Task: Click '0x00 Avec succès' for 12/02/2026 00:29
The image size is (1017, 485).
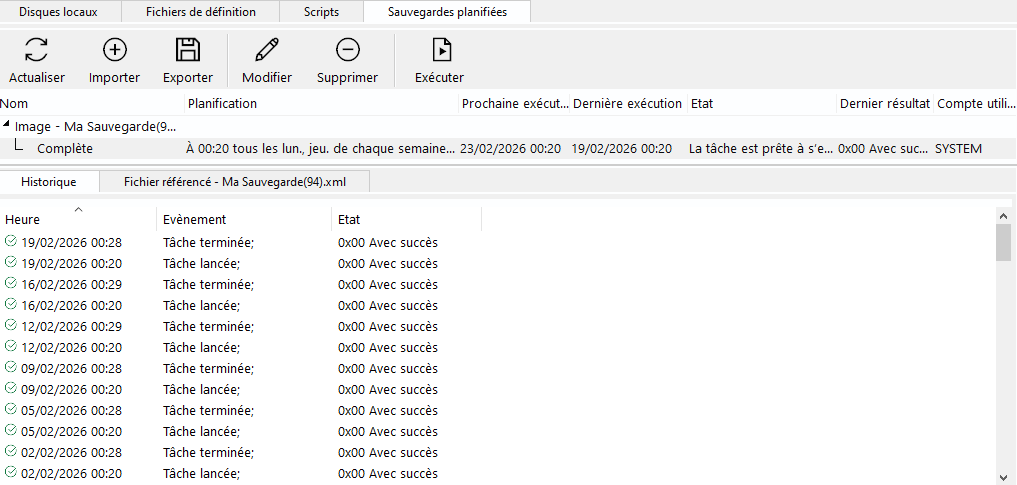Action: pyautogui.click(x=388, y=326)
